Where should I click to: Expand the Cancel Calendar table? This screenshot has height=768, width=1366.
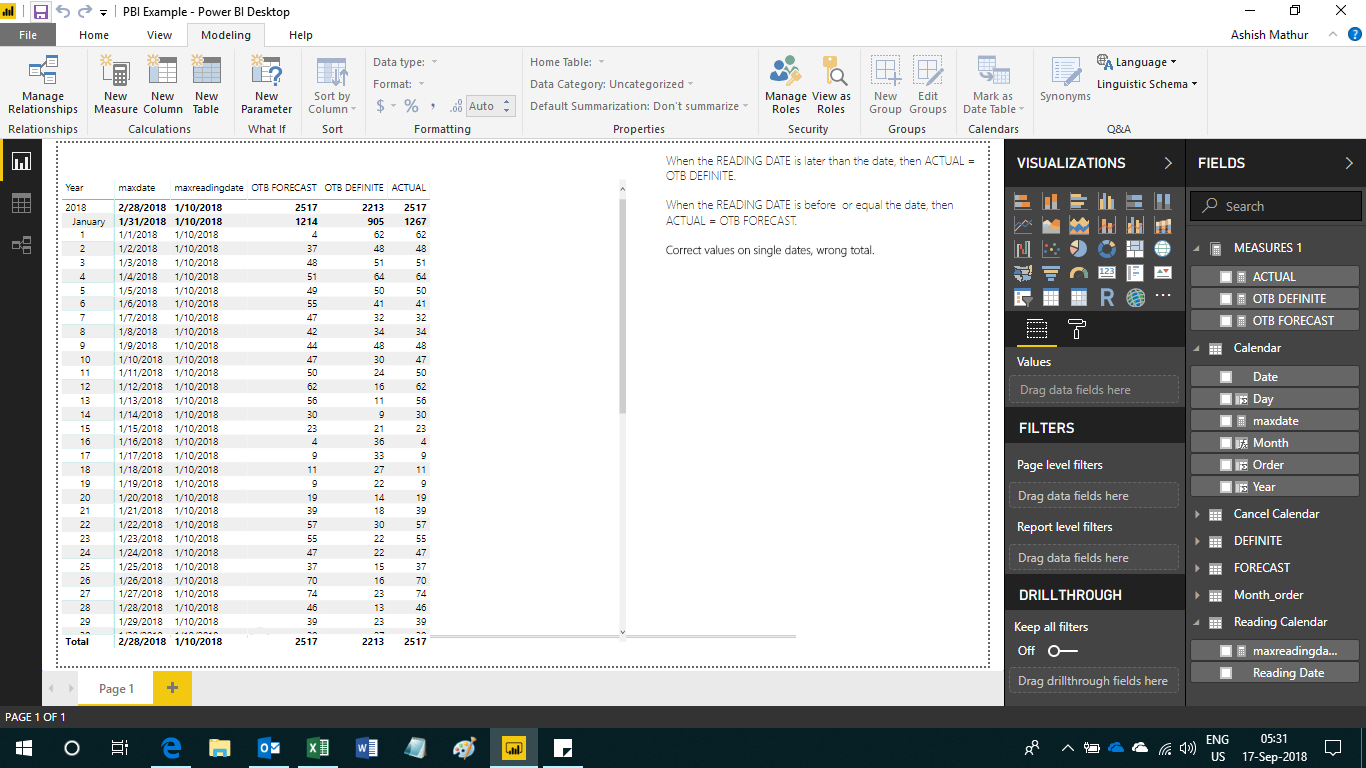1198,514
